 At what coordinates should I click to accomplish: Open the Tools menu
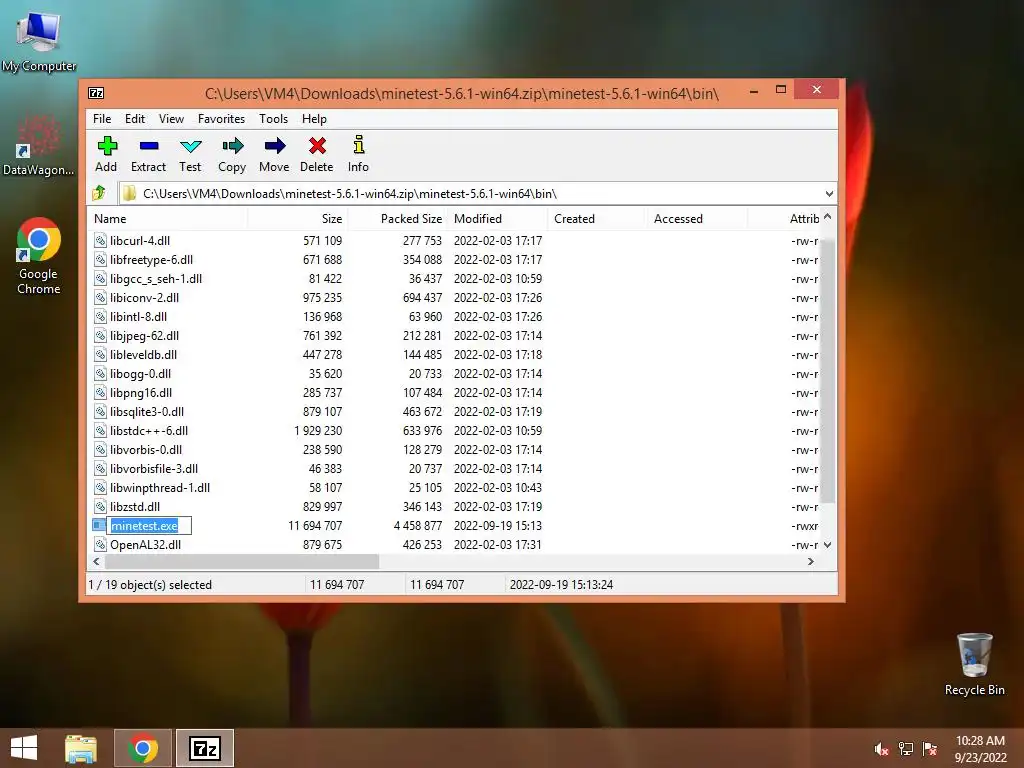[273, 119]
